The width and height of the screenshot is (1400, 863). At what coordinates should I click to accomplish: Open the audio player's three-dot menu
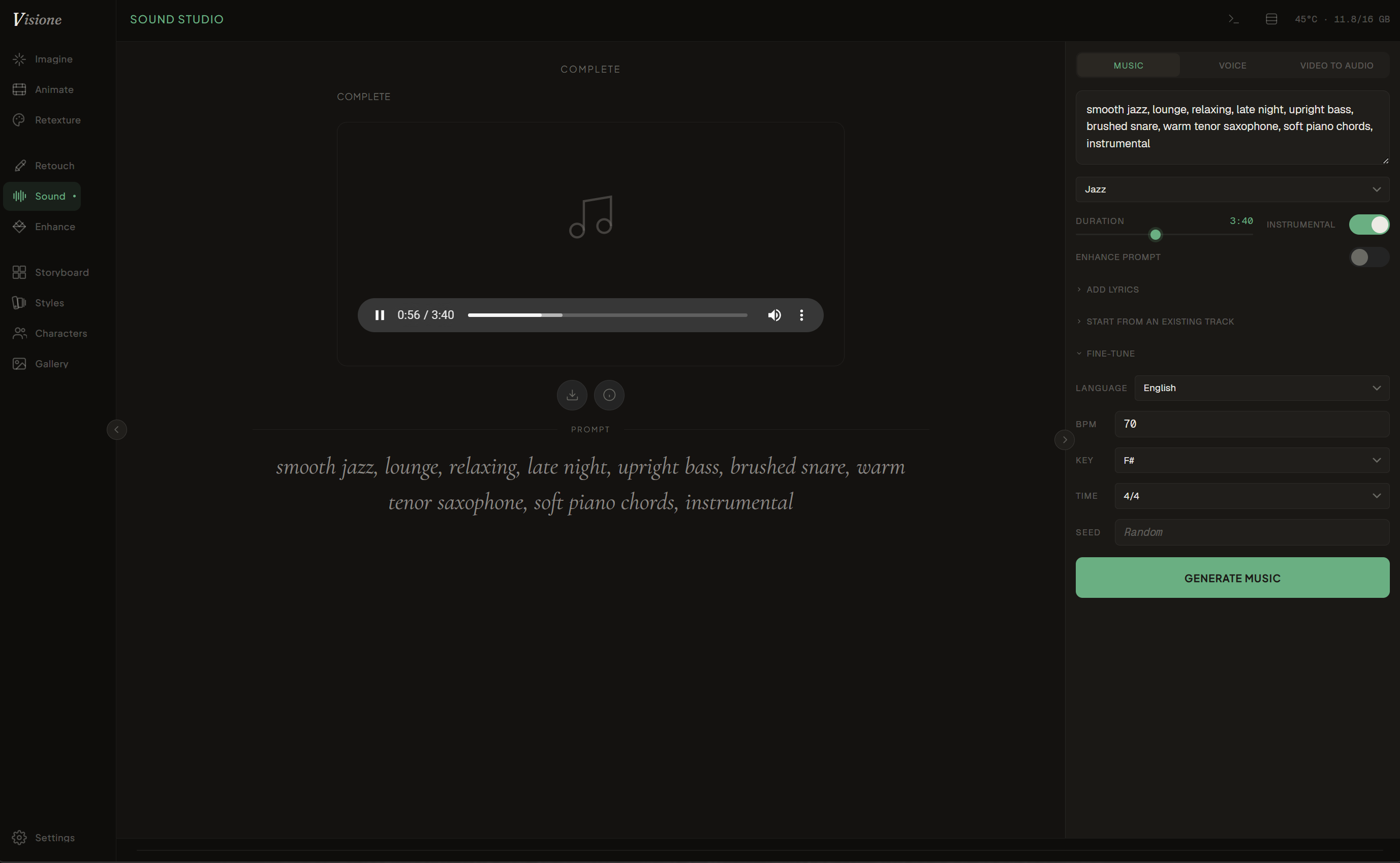pyautogui.click(x=801, y=315)
